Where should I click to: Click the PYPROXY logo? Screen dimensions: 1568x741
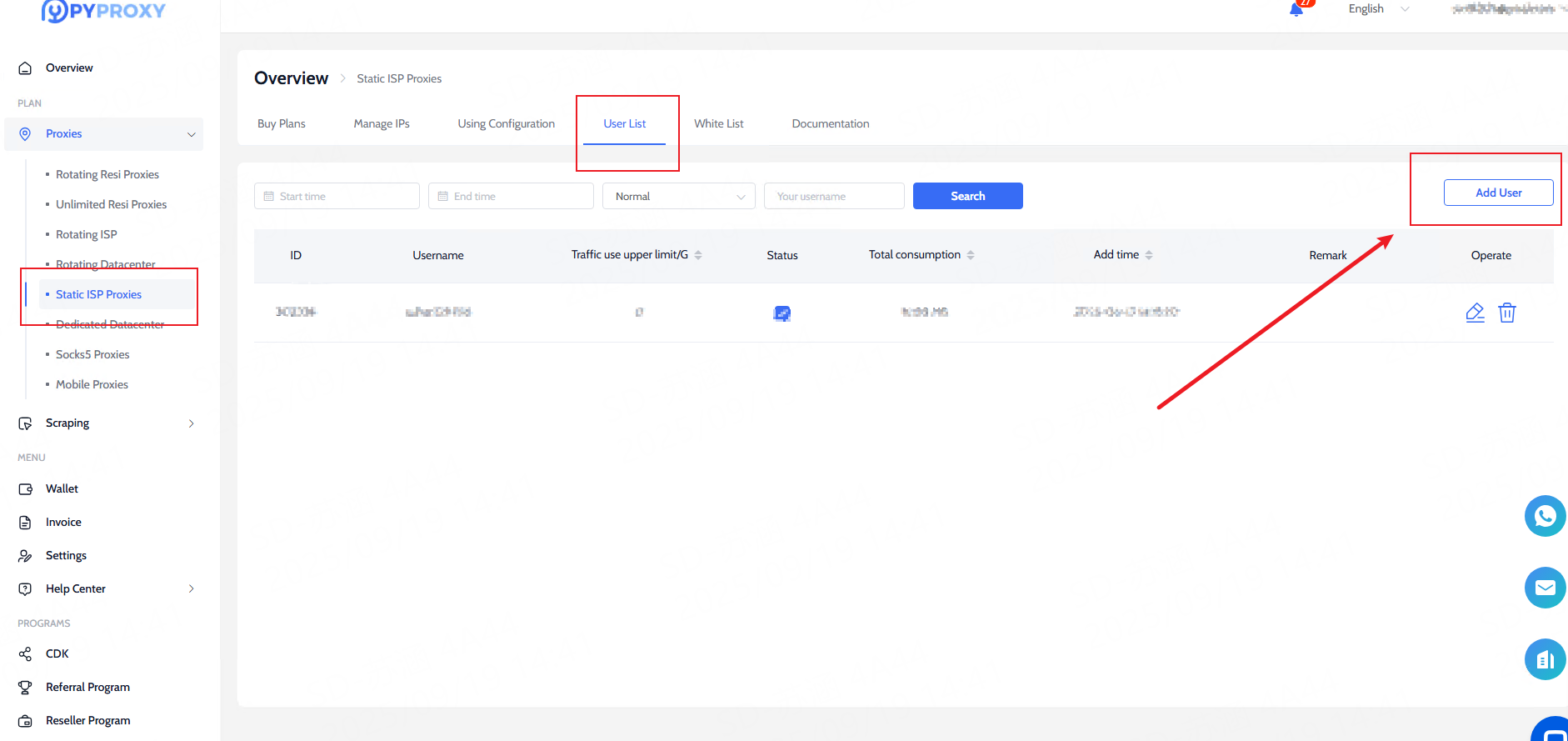(103, 11)
